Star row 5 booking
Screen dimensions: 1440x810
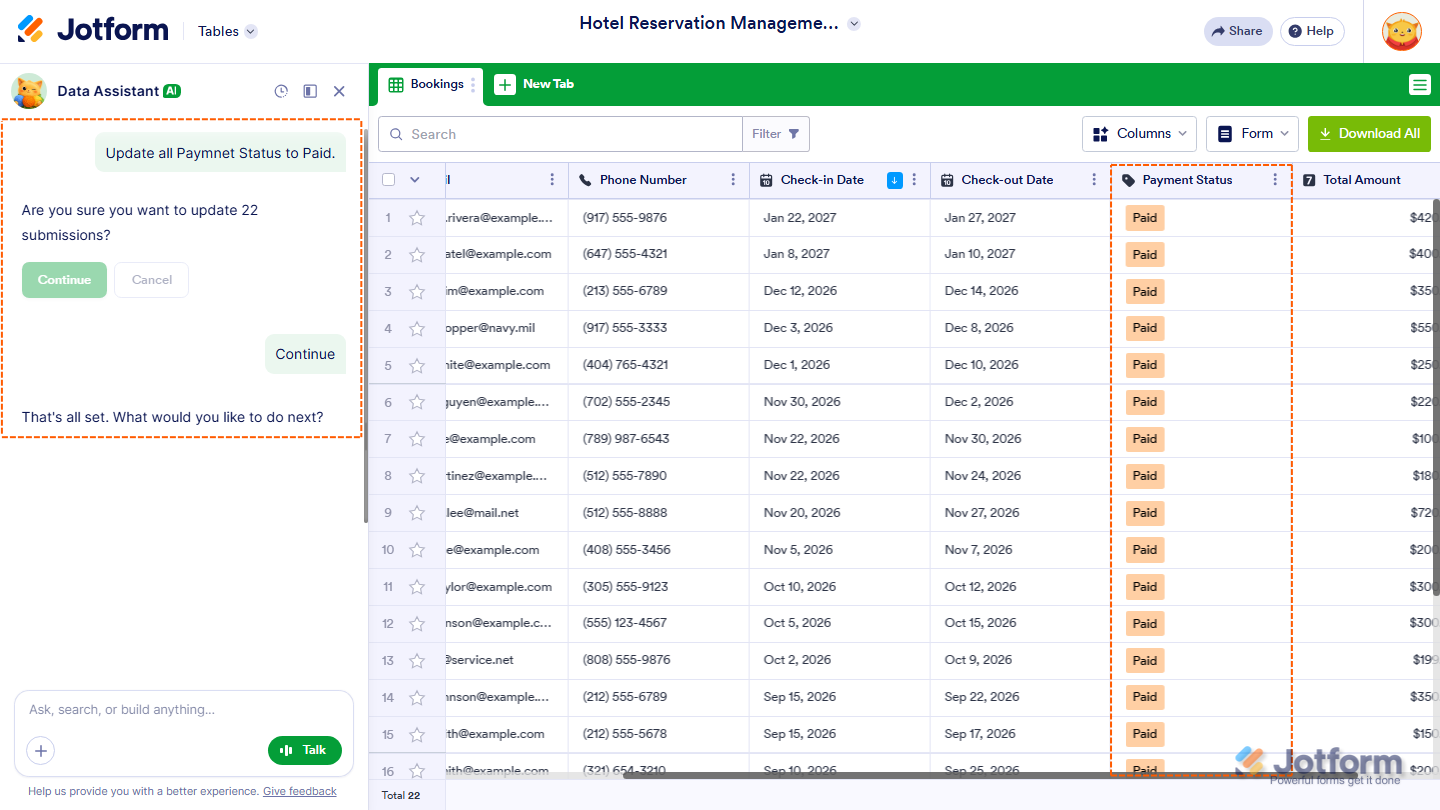point(417,366)
